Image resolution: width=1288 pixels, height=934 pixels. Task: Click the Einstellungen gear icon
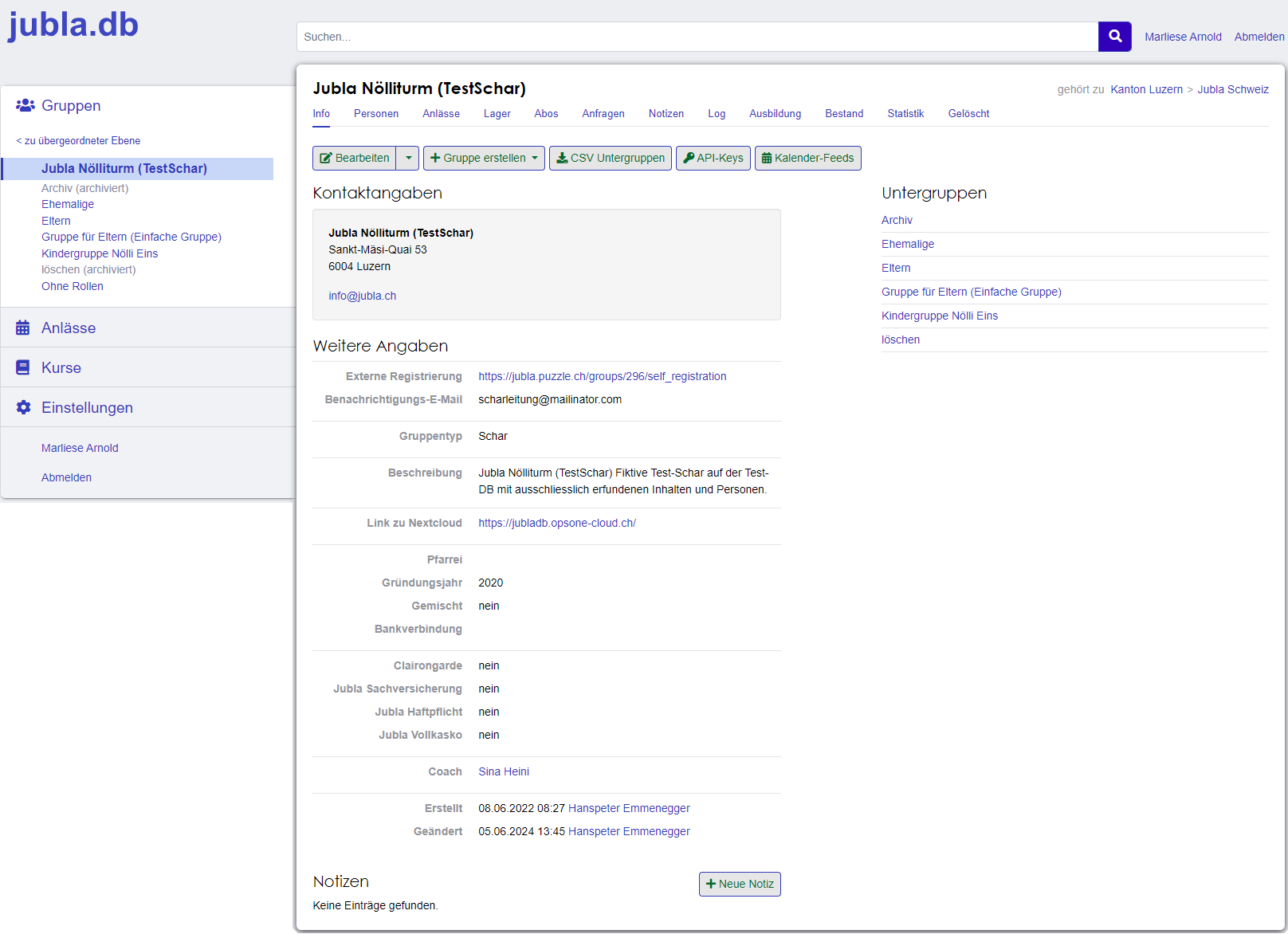coord(23,407)
